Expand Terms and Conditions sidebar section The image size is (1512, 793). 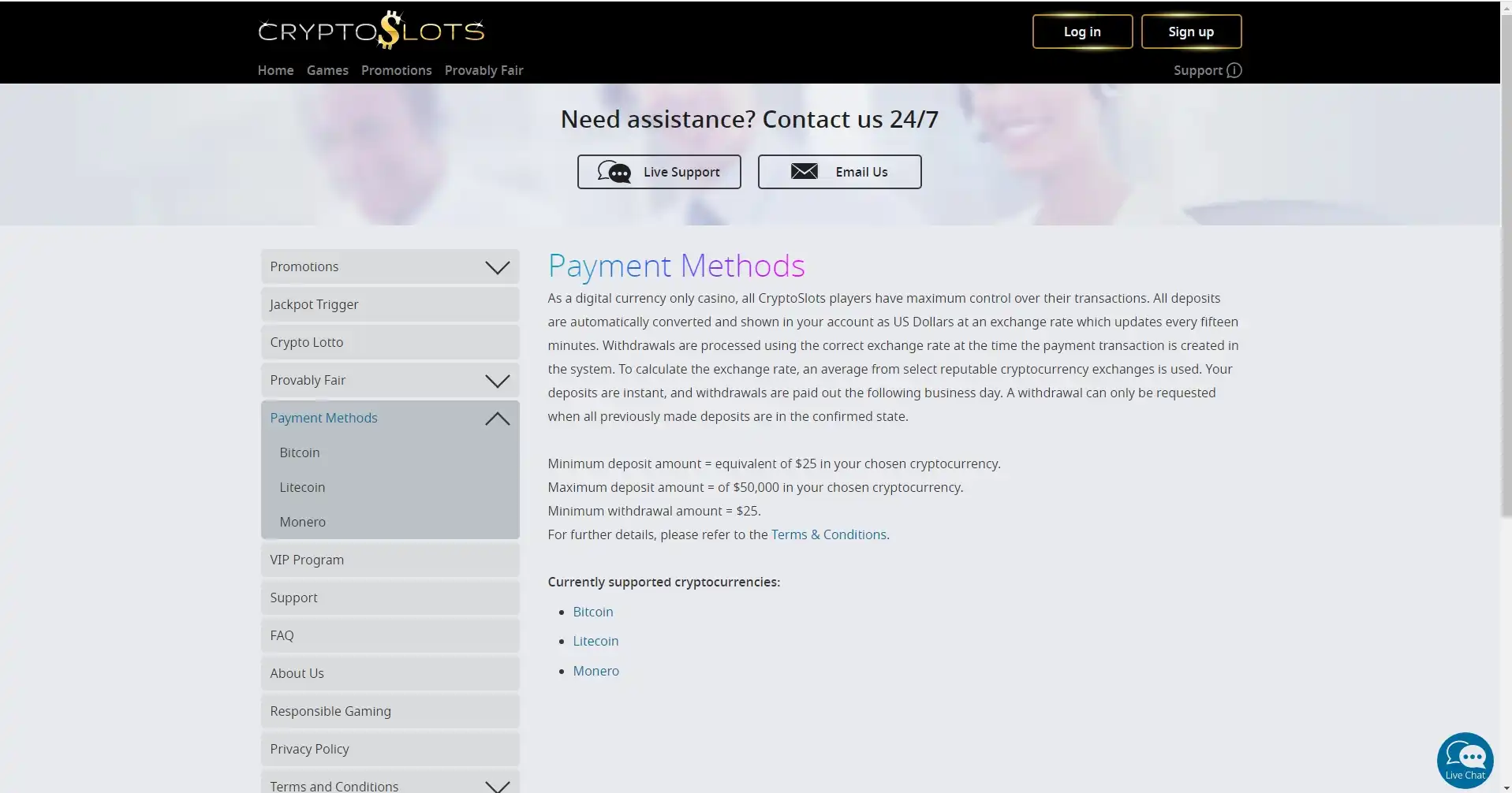(x=497, y=785)
